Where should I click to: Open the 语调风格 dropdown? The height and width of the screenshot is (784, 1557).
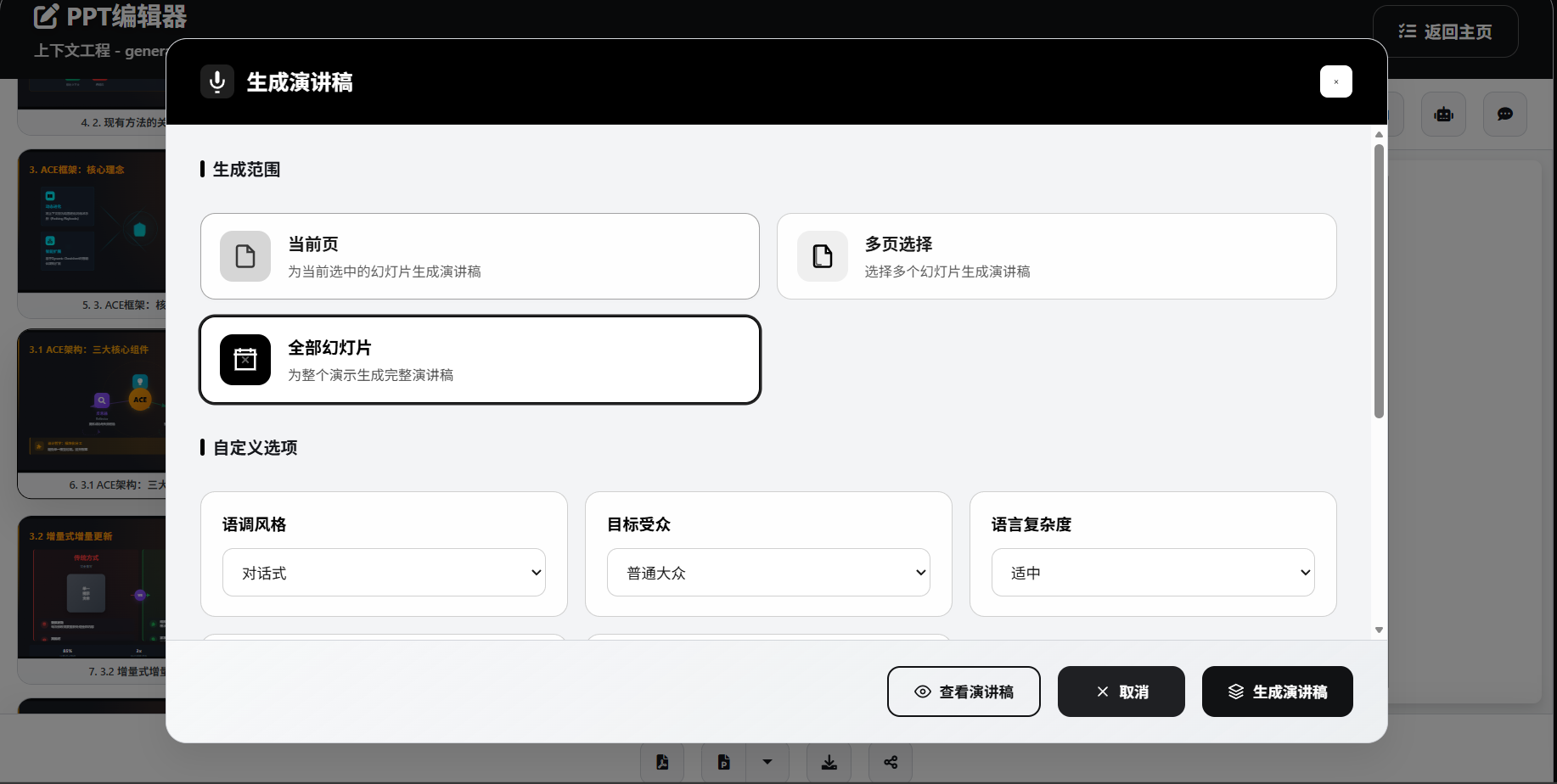[x=383, y=572]
